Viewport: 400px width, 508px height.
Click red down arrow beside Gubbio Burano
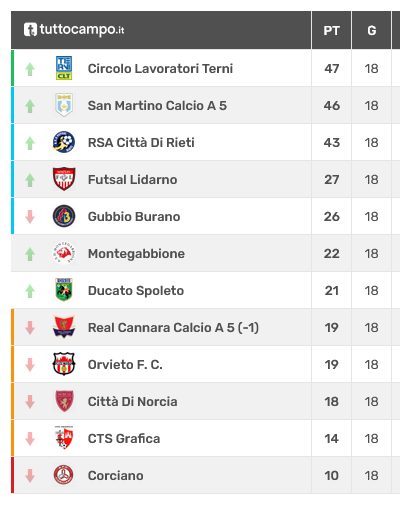tap(30, 217)
